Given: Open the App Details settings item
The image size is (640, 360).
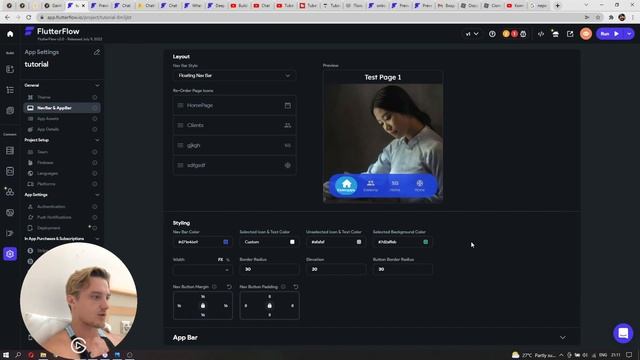Looking at the screenshot, I should coord(62,129).
